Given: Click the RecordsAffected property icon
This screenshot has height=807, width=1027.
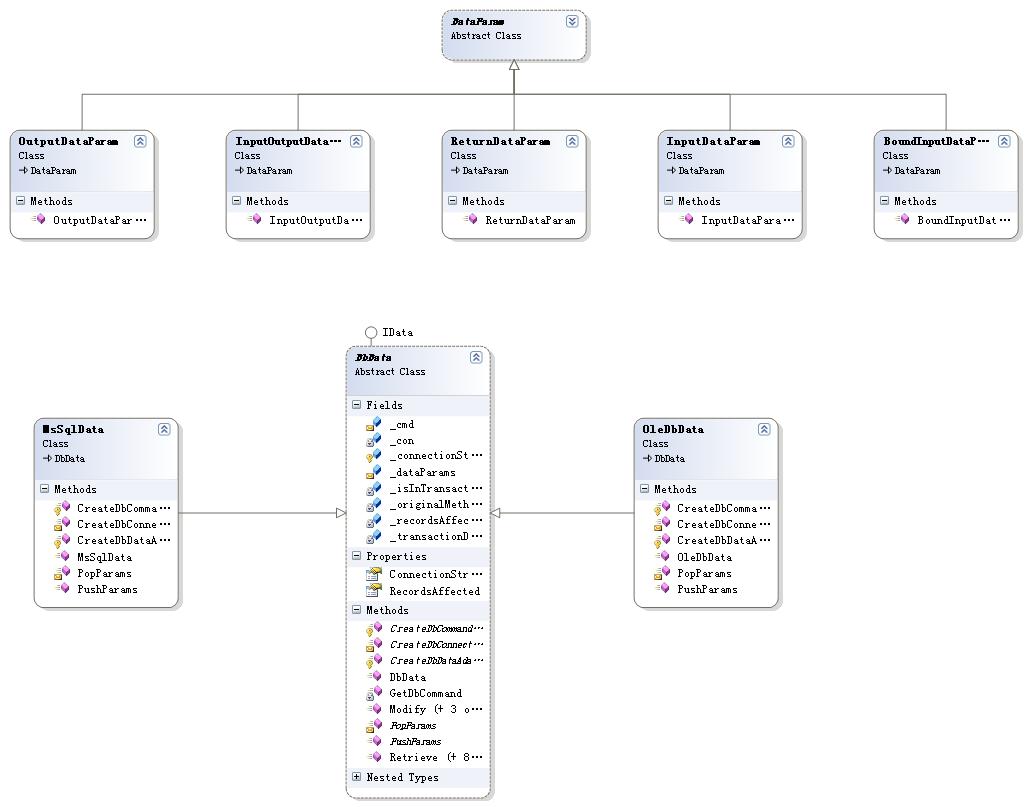Looking at the screenshot, I should coord(373,591).
